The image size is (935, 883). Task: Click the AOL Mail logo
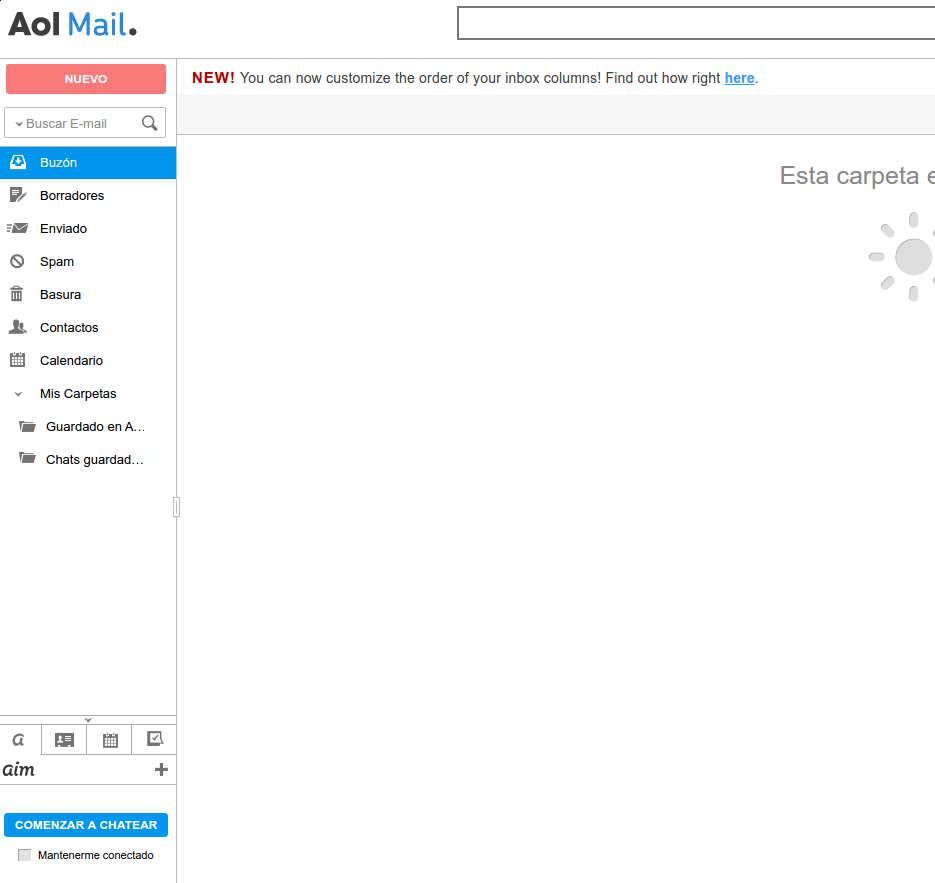coord(73,25)
